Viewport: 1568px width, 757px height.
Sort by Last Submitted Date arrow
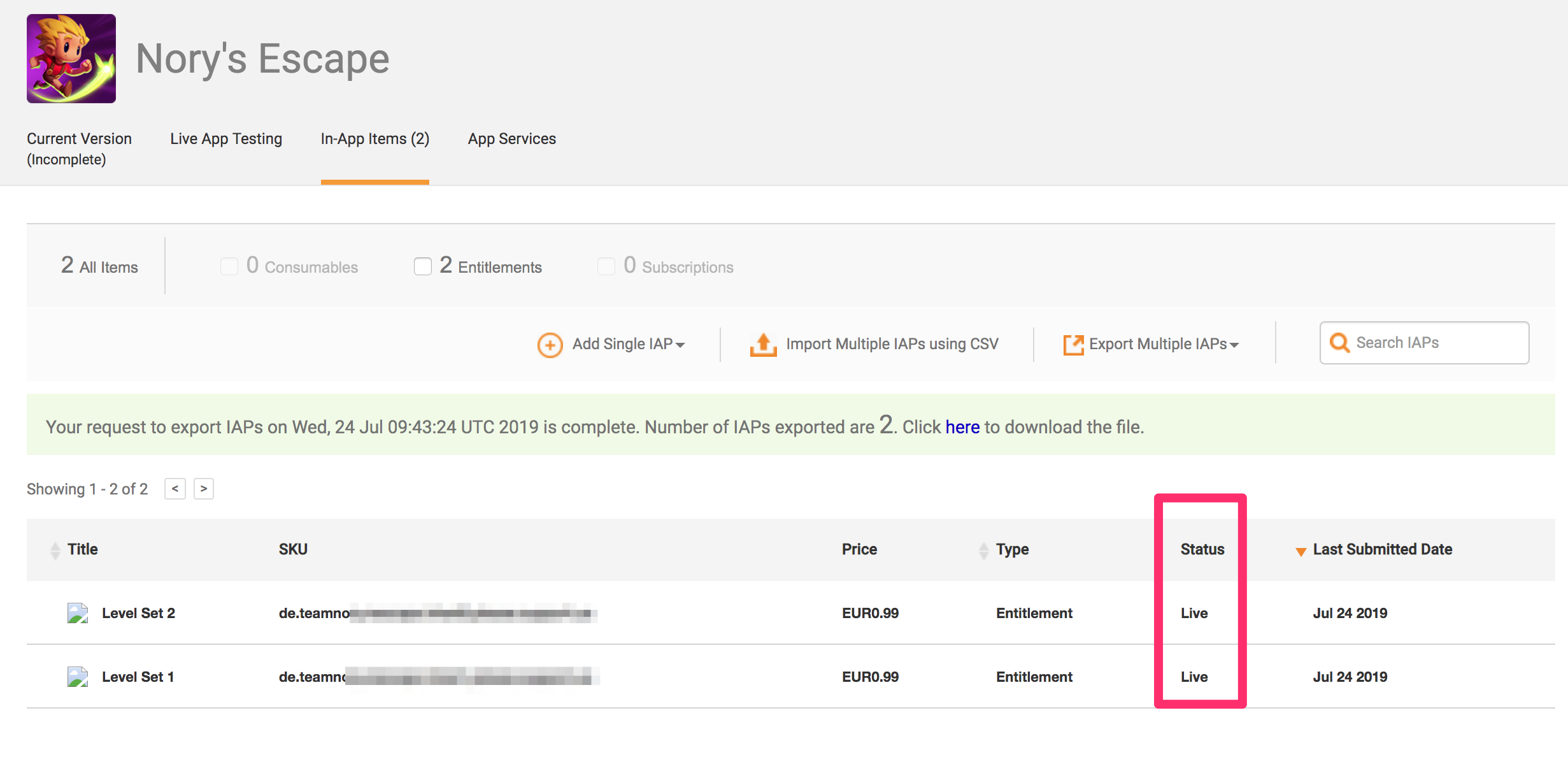pos(1301,551)
